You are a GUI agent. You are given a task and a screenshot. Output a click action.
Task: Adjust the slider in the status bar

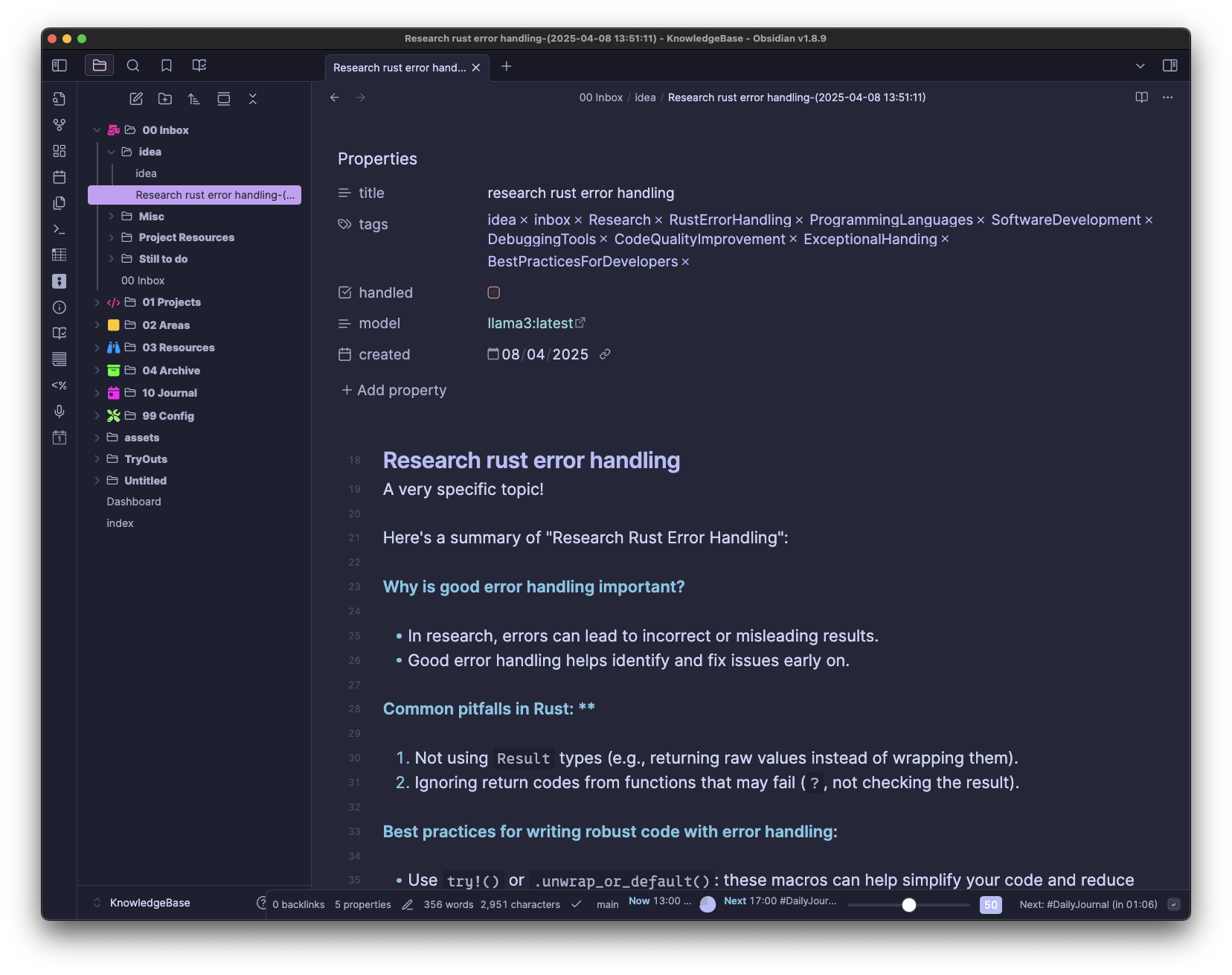pyautogui.click(x=908, y=905)
